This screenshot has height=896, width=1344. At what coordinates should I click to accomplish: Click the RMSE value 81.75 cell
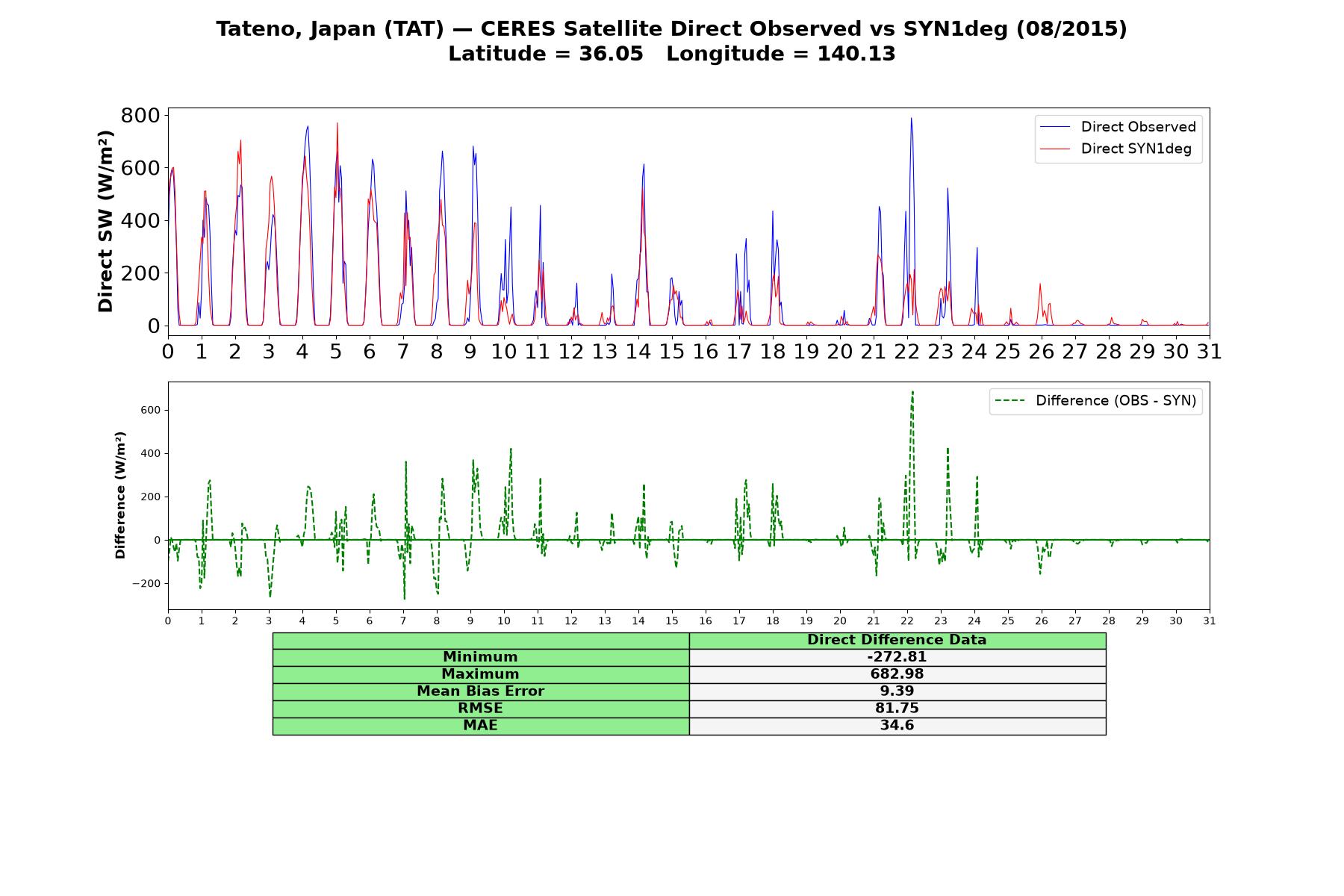pos(897,709)
